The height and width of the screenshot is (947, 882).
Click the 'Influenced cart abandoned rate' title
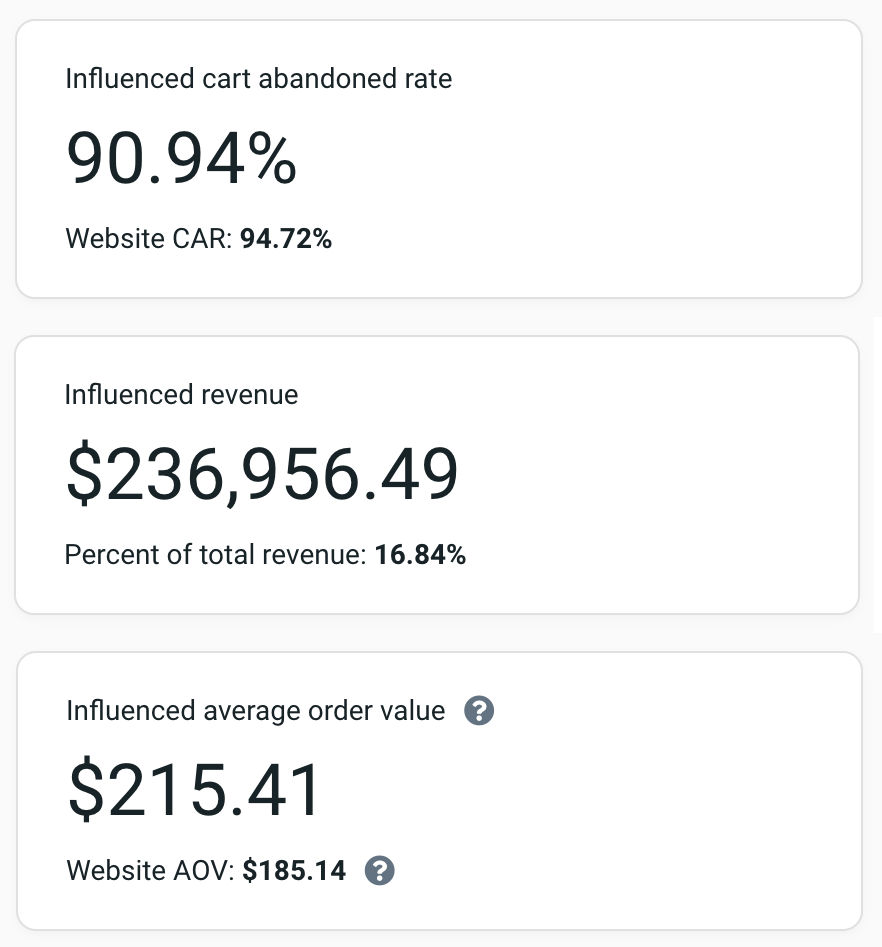point(259,79)
